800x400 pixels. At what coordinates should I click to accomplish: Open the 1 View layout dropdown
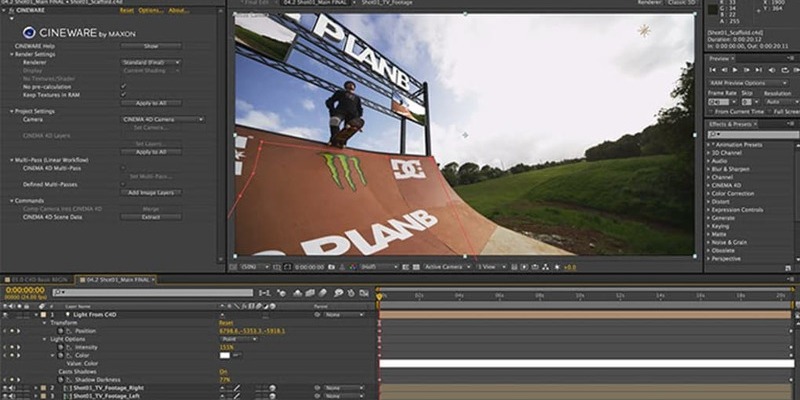(491, 267)
